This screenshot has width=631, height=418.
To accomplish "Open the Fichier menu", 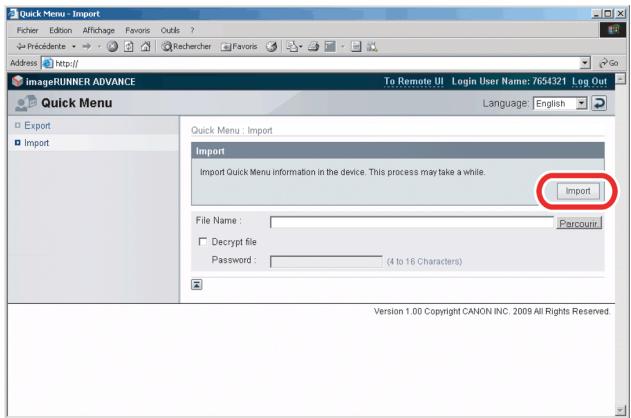I will click(27, 30).
